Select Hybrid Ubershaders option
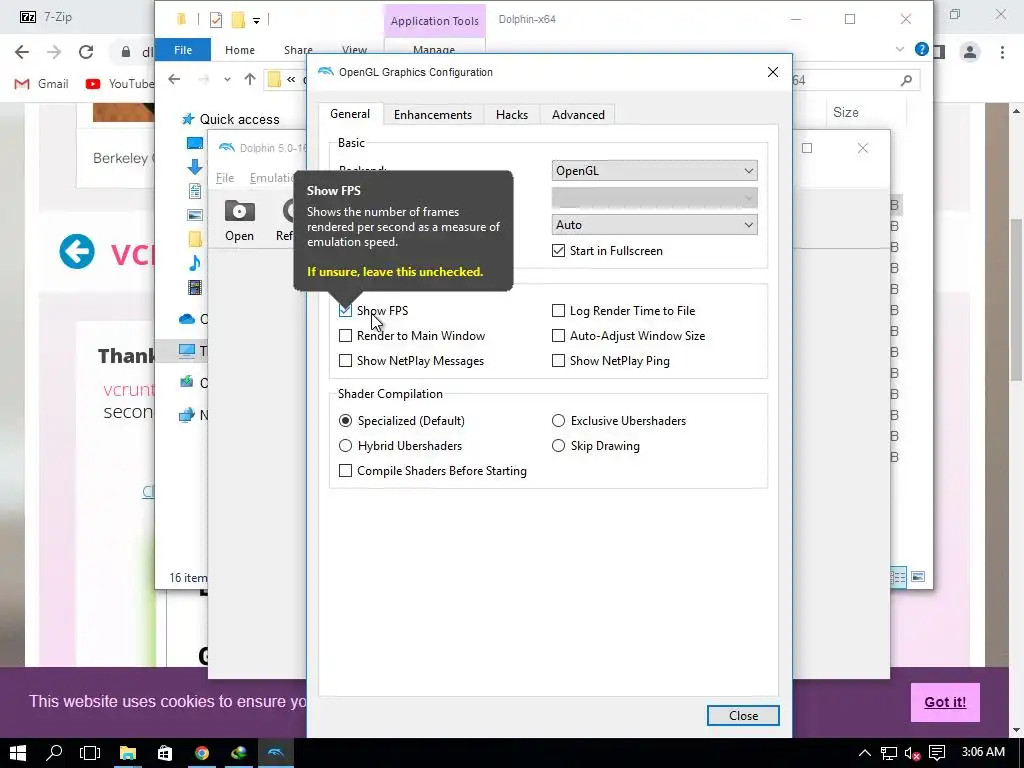The height and width of the screenshot is (768, 1024). pyautogui.click(x=345, y=446)
